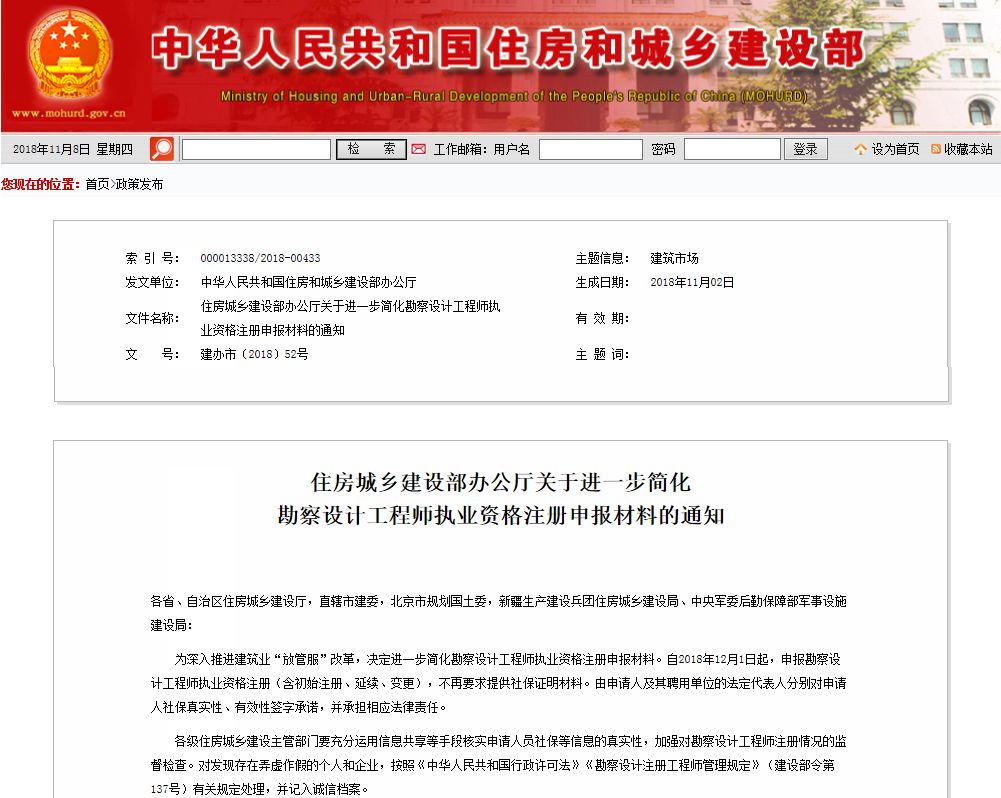This screenshot has width=1001, height=798.
Task: Click the document number 建办市〔2018〕52号
Action: click(254, 354)
